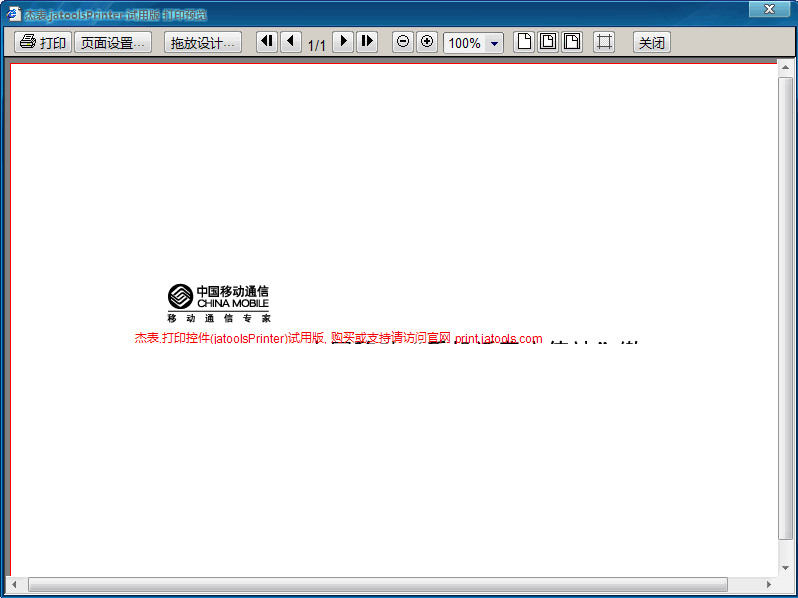The height and width of the screenshot is (598, 798).
Task: Select the single blank page view icon
Action: click(x=524, y=41)
